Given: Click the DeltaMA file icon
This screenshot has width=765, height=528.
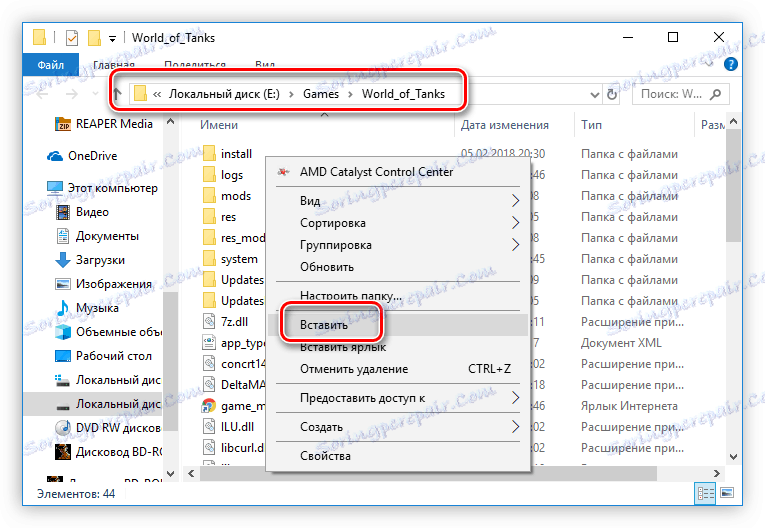Looking at the screenshot, I should tap(209, 385).
